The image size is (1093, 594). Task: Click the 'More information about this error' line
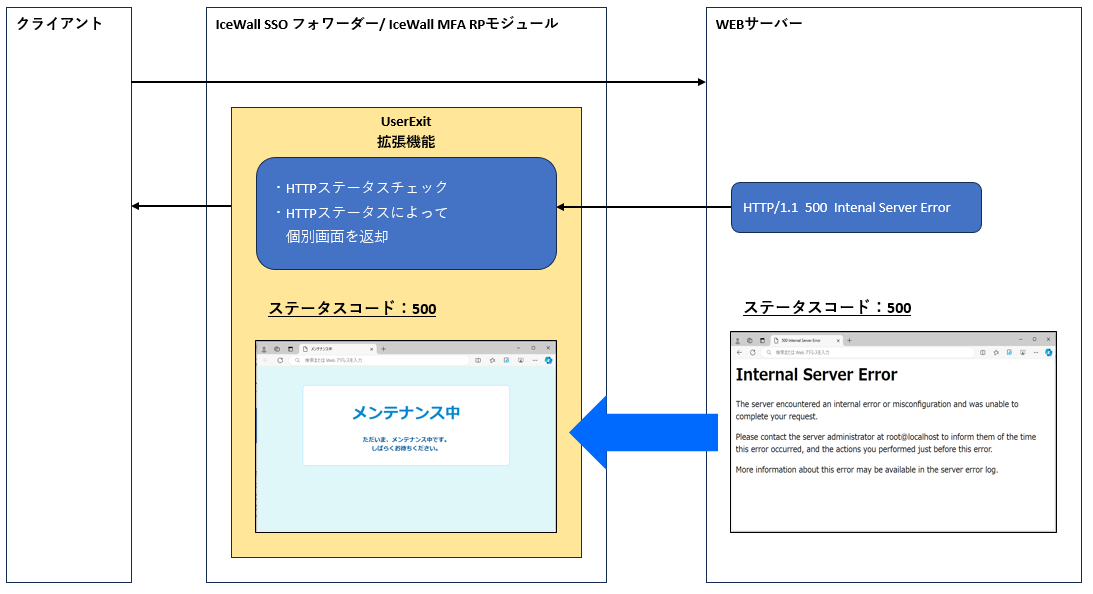pos(866,470)
